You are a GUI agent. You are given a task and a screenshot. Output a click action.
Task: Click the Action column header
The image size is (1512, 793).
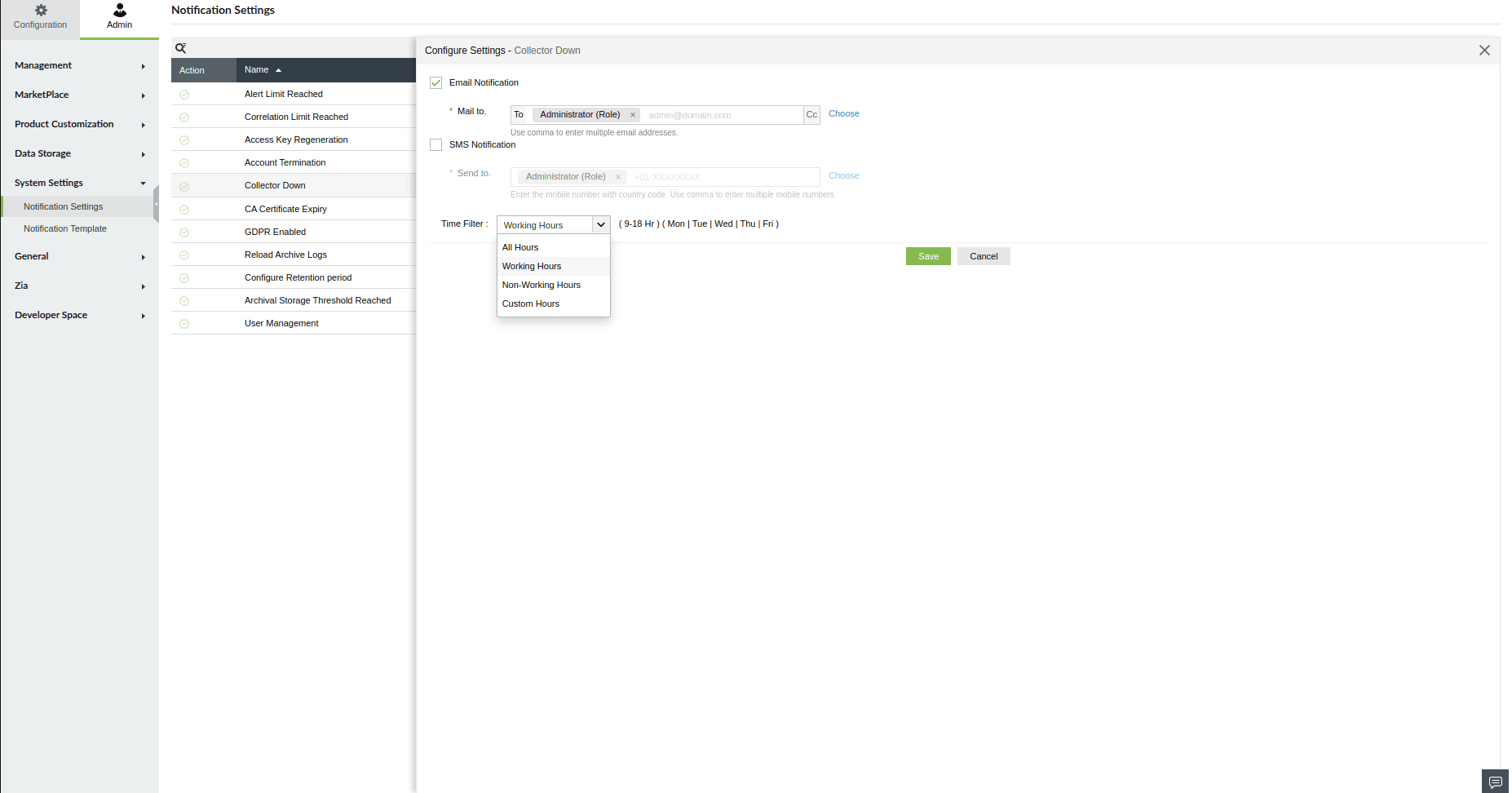coord(204,70)
